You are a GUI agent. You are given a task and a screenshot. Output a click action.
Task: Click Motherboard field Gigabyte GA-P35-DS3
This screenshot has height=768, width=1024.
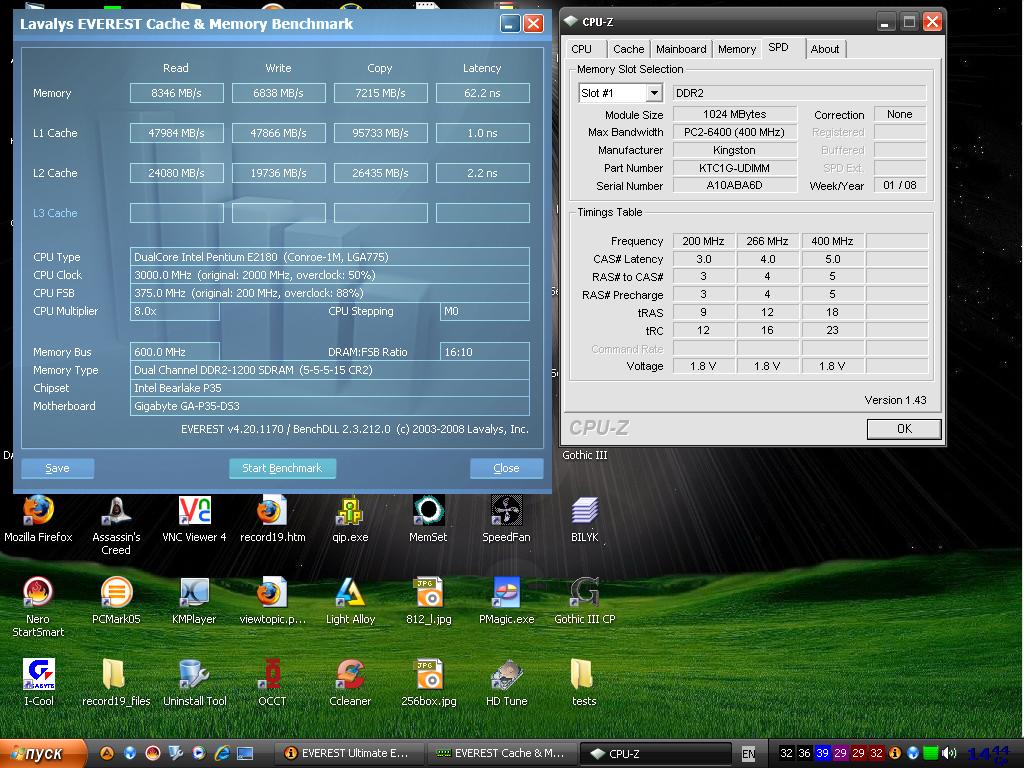[329, 406]
